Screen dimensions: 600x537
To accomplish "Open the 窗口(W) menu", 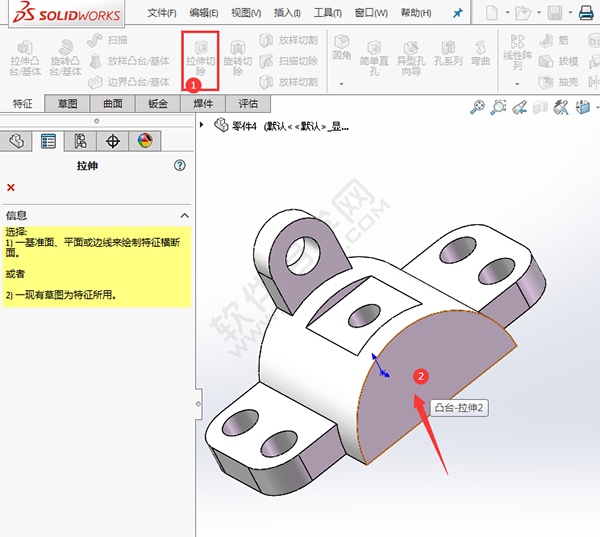I will click(x=371, y=13).
